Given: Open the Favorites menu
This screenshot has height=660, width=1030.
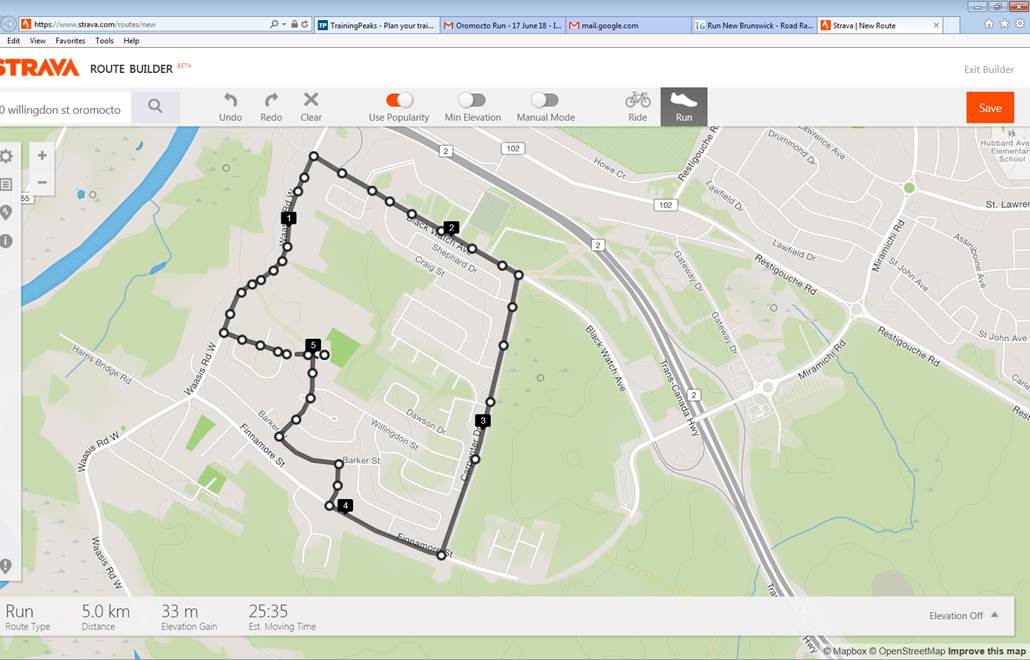Looking at the screenshot, I should [70, 41].
